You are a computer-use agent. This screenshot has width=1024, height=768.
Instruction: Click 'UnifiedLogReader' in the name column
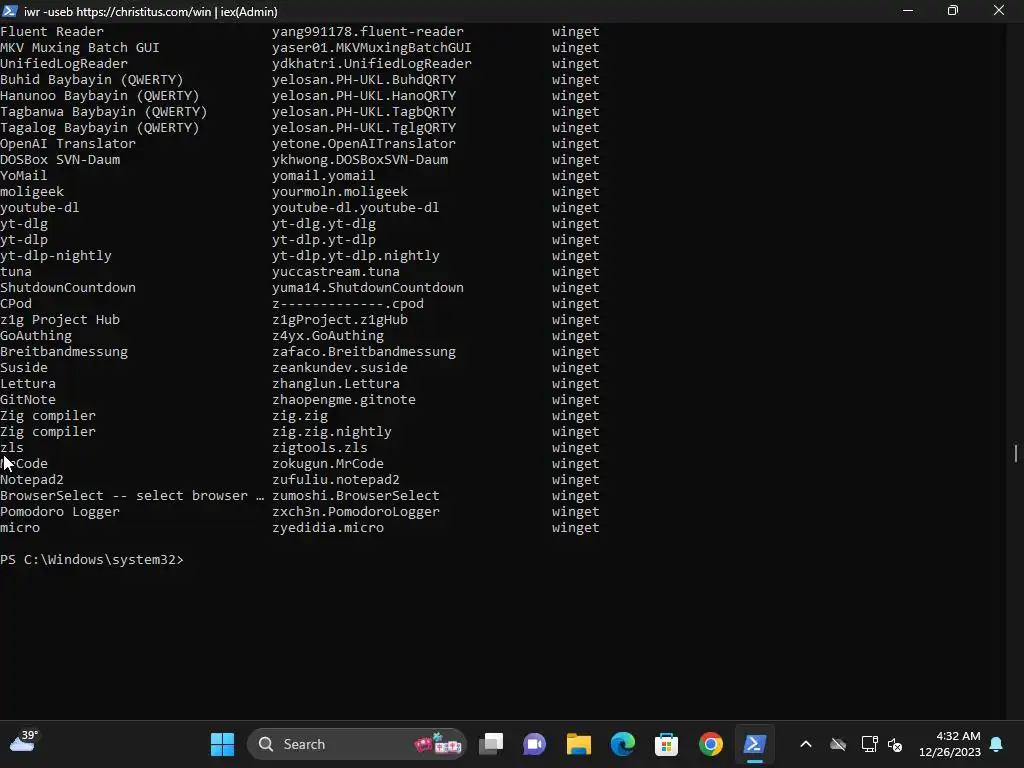coord(64,63)
